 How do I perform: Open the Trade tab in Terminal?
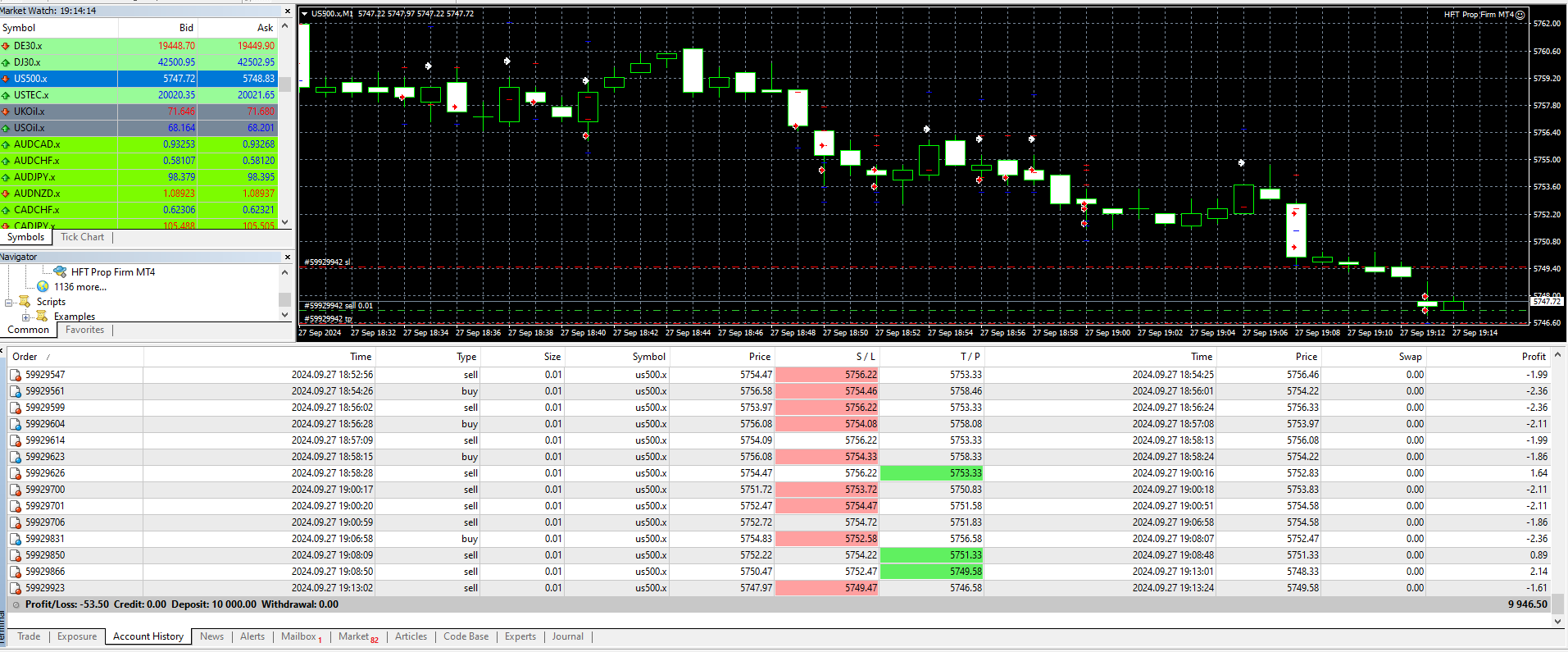click(29, 636)
